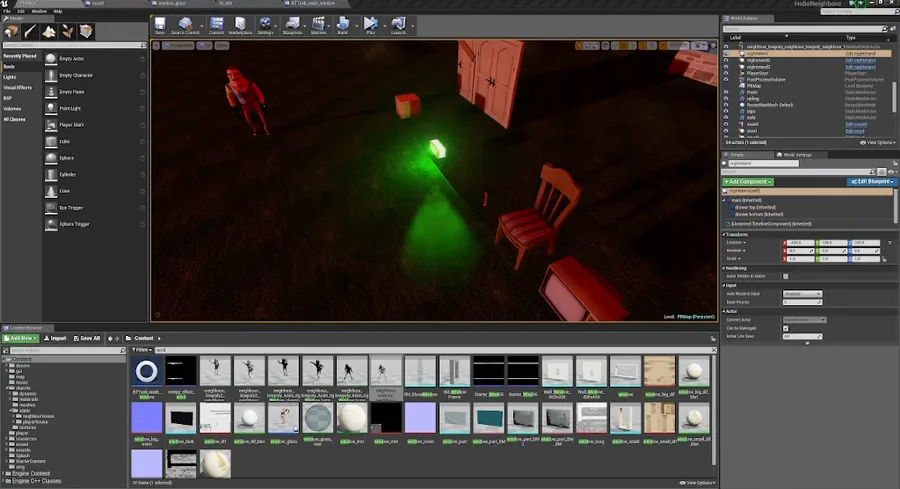Image resolution: width=900 pixels, height=489 pixels.
Task: Open Source Control from the toolbar
Action: (x=185, y=25)
